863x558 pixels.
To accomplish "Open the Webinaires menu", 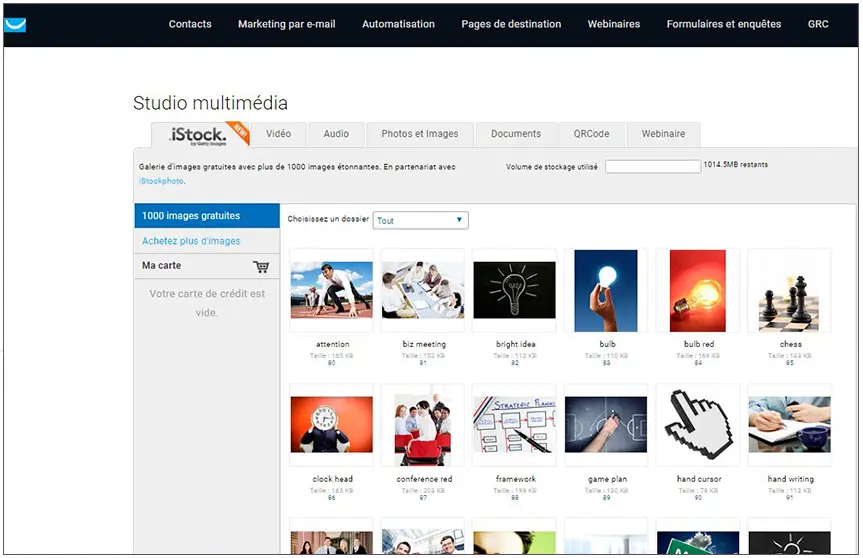I will pos(614,24).
